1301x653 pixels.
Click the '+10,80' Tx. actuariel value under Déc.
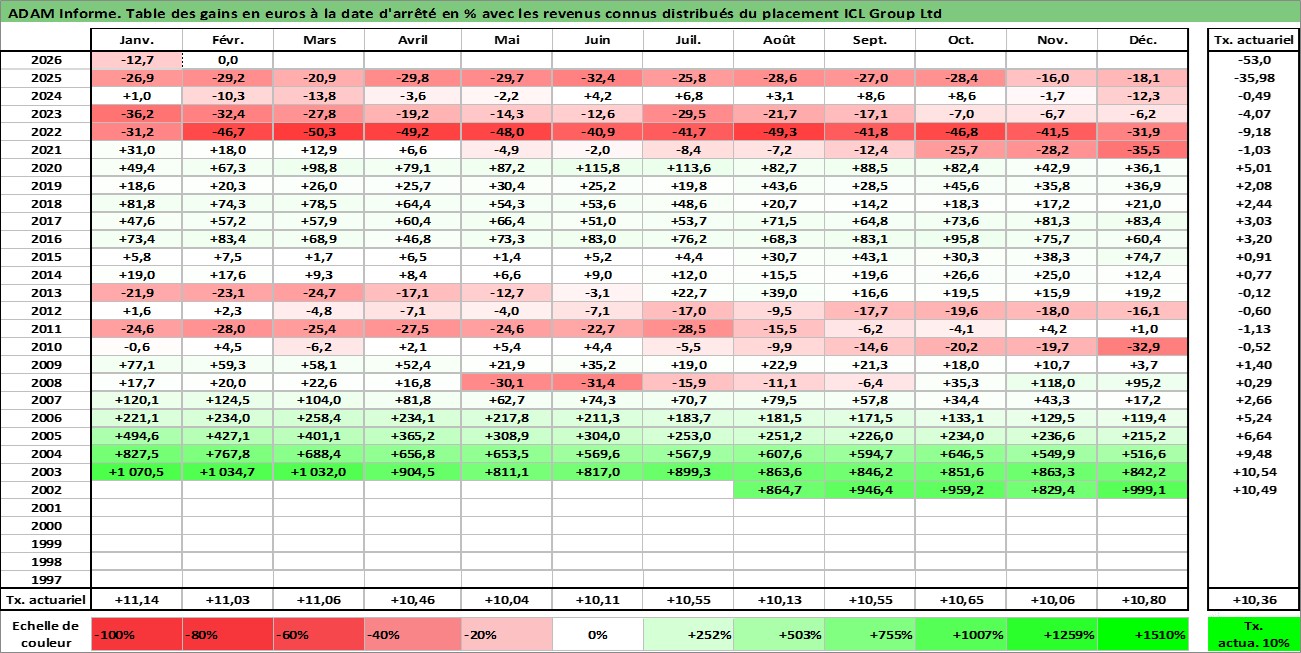pos(1143,600)
